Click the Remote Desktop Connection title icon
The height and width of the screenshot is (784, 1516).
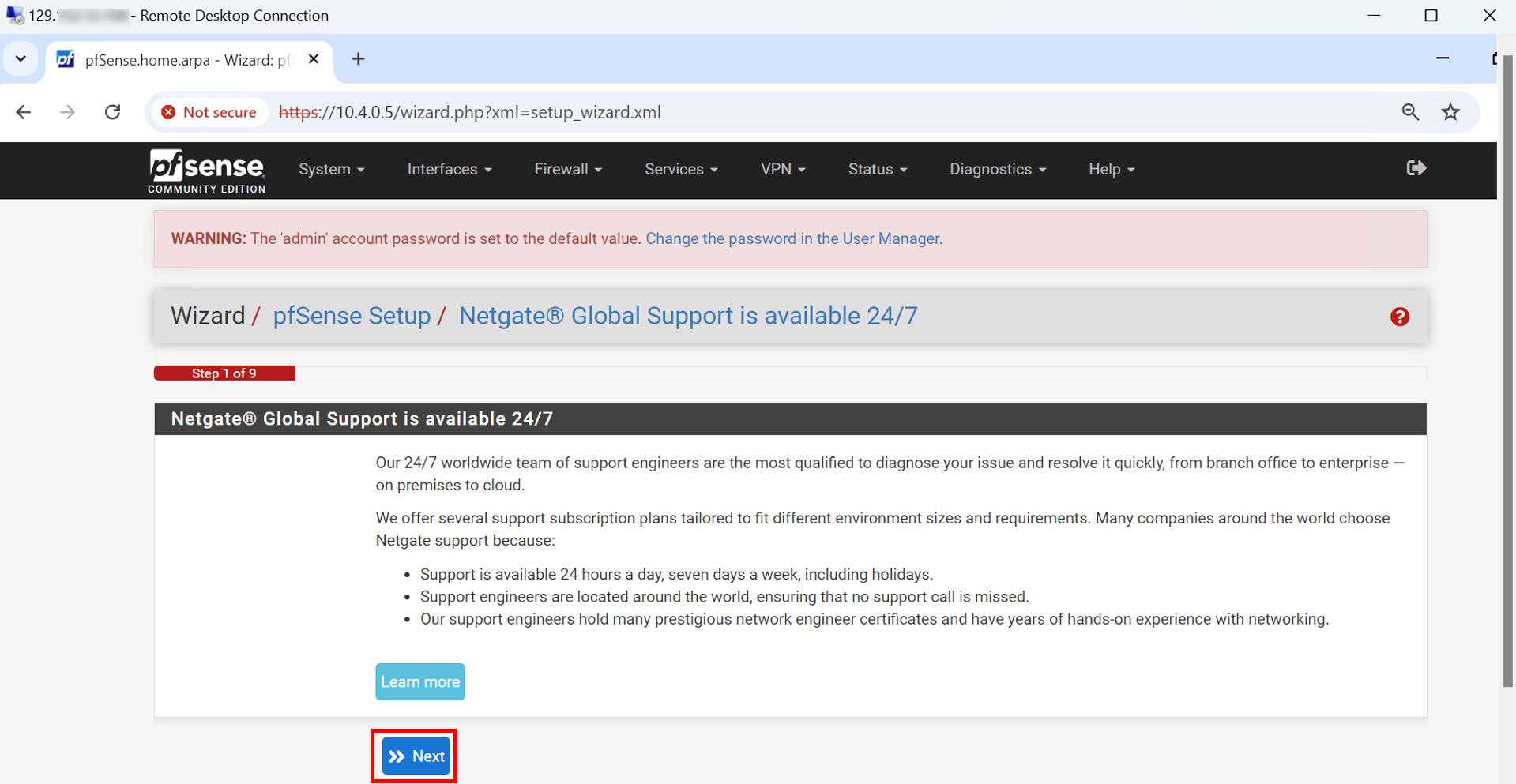pyautogui.click(x=14, y=15)
